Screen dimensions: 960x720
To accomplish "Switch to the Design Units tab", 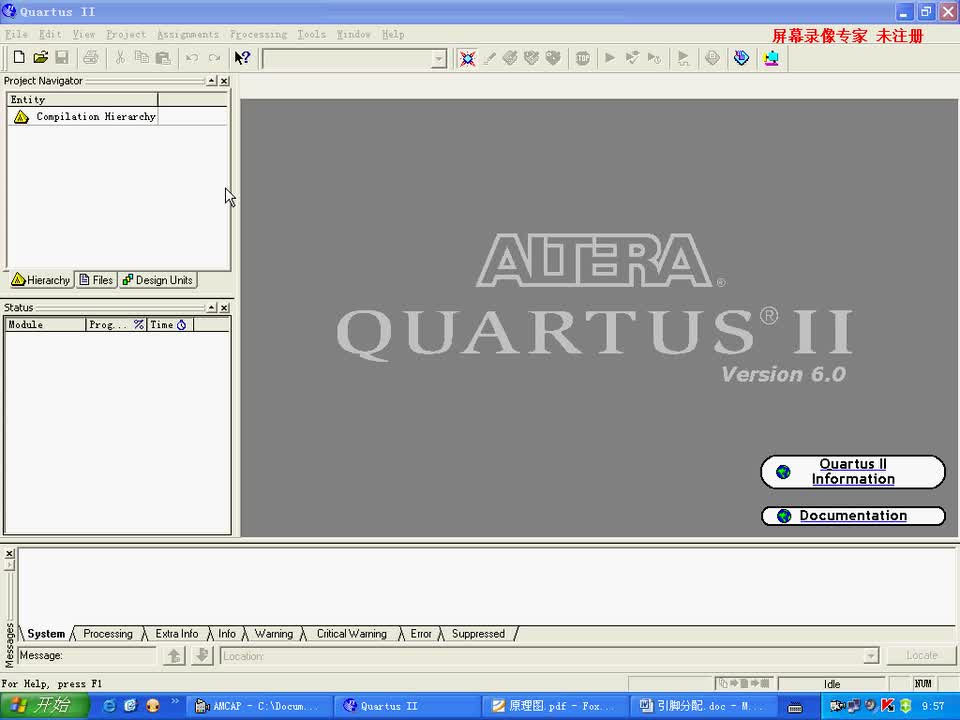I will pyautogui.click(x=158, y=280).
